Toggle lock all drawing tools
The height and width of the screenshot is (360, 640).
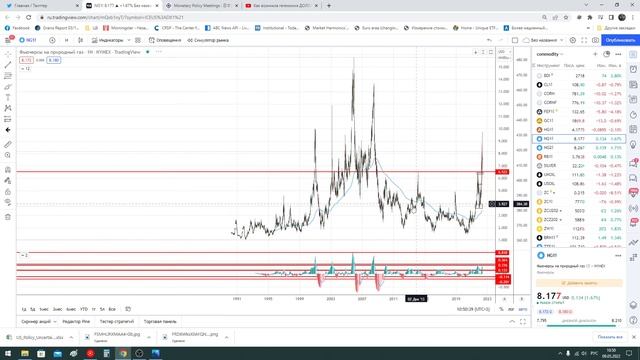(8, 191)
